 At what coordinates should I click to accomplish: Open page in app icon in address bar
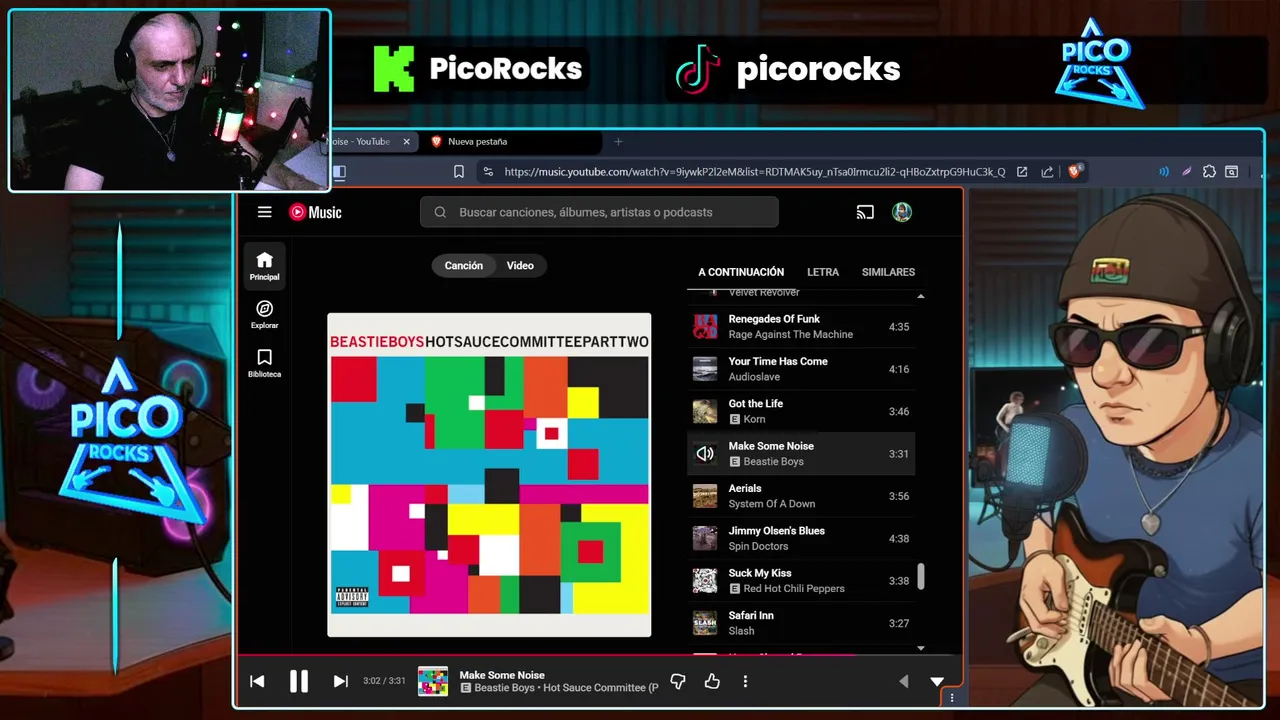1022,171
